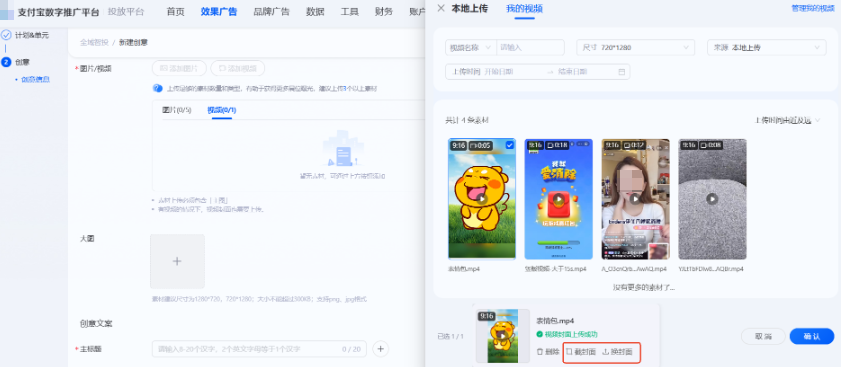Click 截封面 crop cover button

coord(581,352)
